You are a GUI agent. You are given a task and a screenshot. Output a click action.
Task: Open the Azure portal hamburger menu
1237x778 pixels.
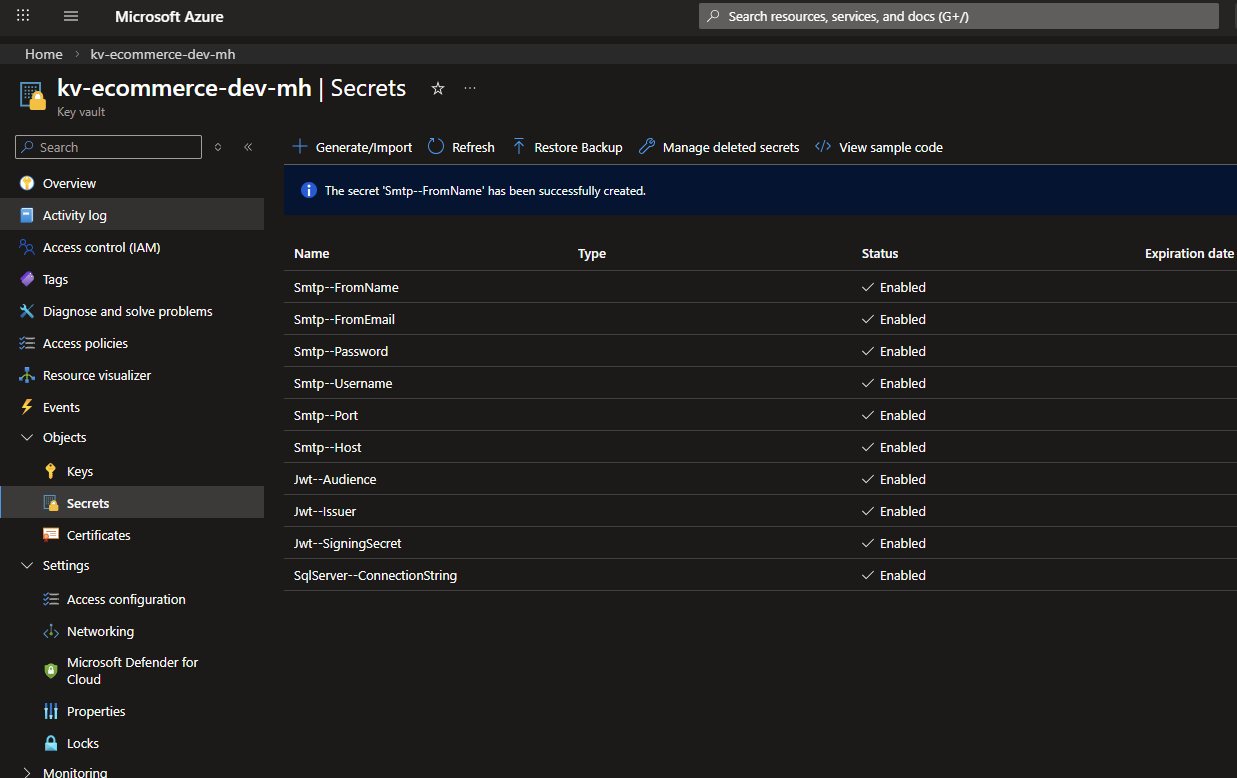pyautogui.click(x=70, y=16)
